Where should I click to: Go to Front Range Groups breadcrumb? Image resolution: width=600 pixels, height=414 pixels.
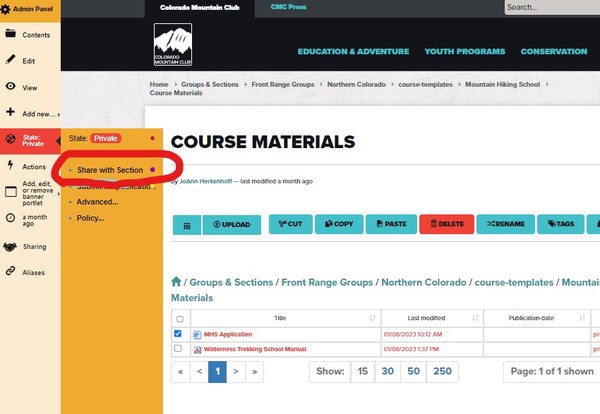[x=283, y=85]
